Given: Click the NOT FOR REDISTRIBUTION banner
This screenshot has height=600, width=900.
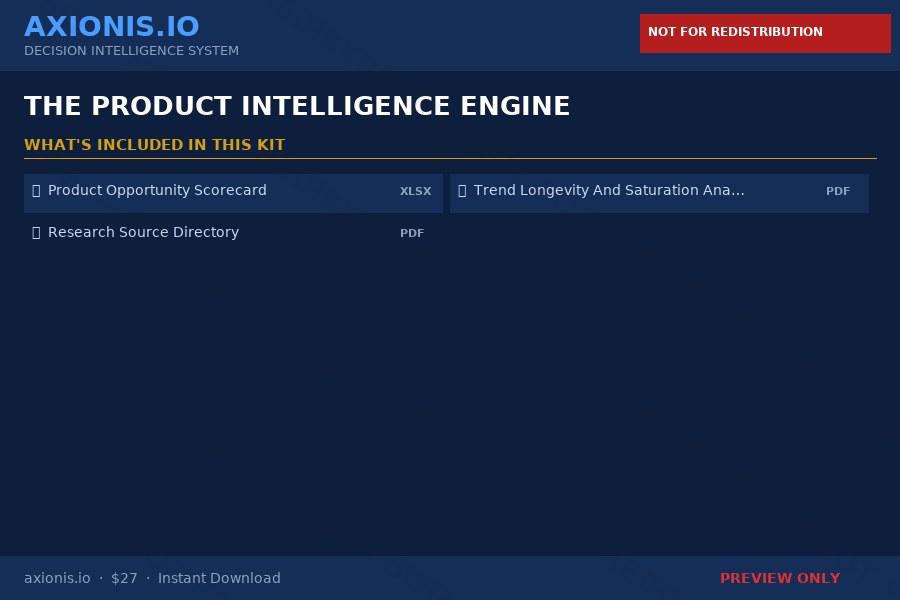Looking at the screenshot, I should click(765, 33).
